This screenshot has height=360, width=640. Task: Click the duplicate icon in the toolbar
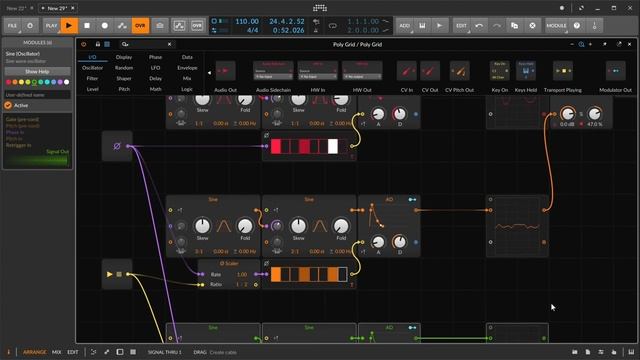pos(515,25)
